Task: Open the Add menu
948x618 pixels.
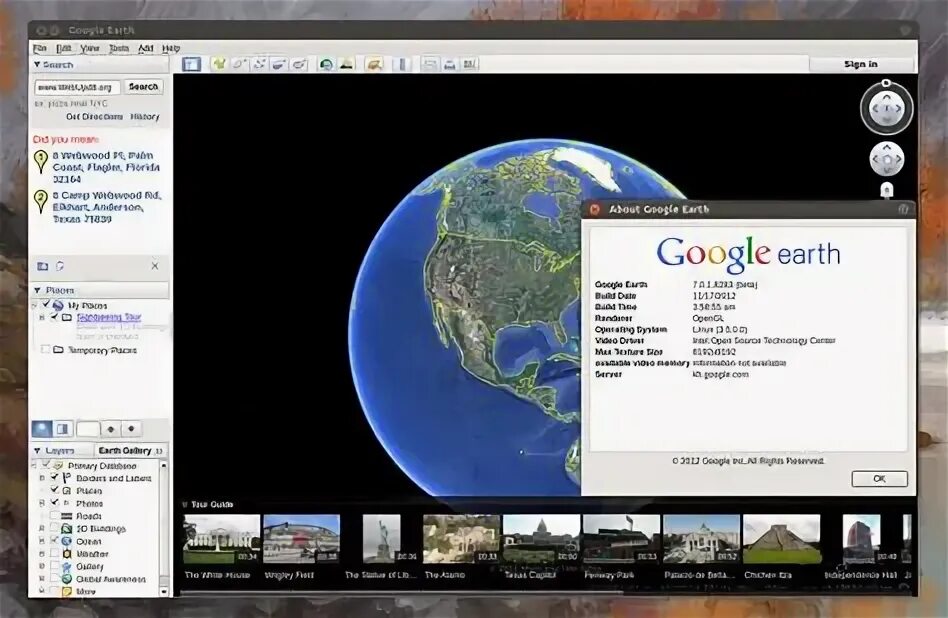Action: point(146,48)
